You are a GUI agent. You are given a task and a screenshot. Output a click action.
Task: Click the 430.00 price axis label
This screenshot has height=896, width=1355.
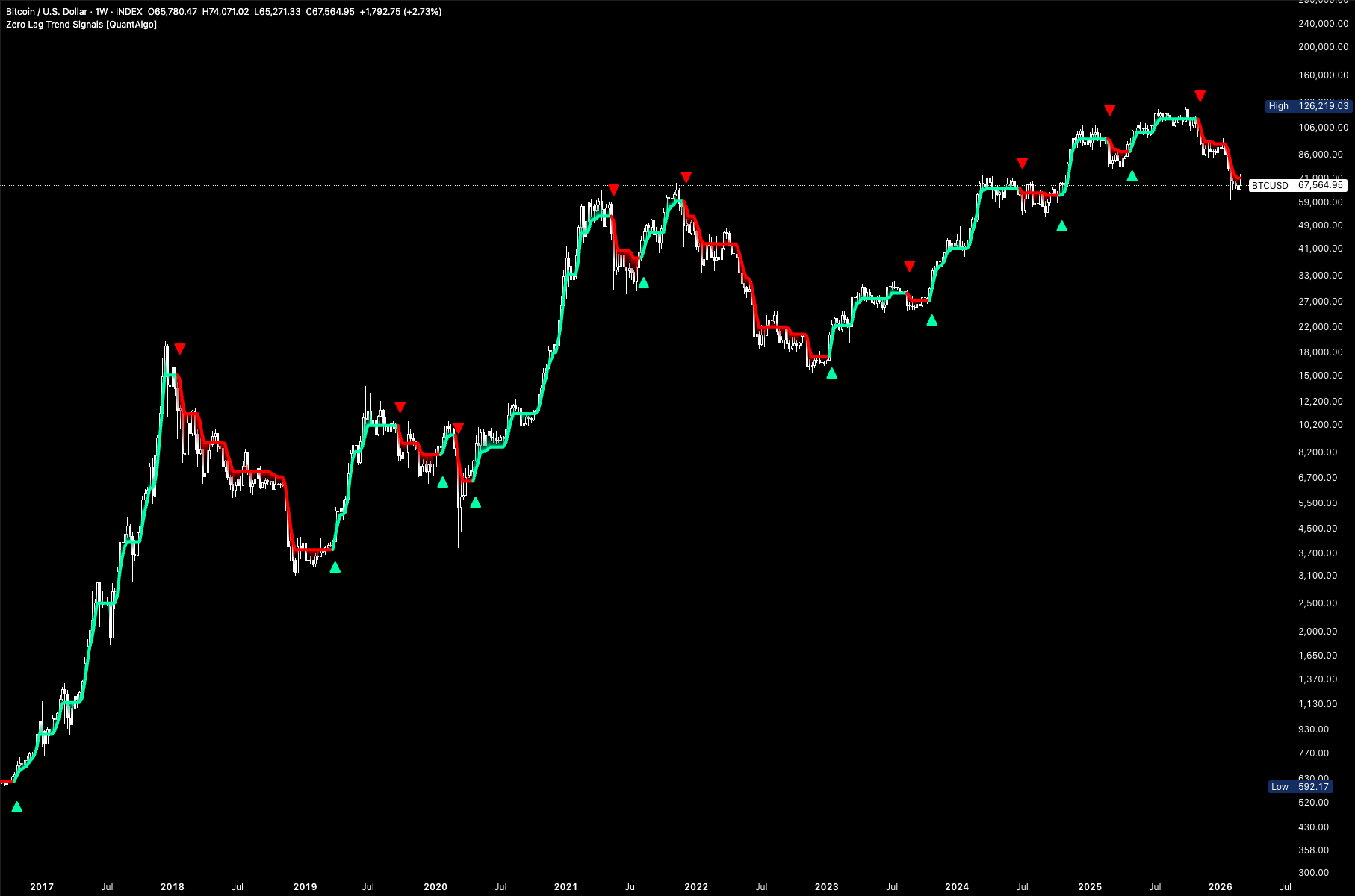pyautogui.click(x=1314, y=827)
